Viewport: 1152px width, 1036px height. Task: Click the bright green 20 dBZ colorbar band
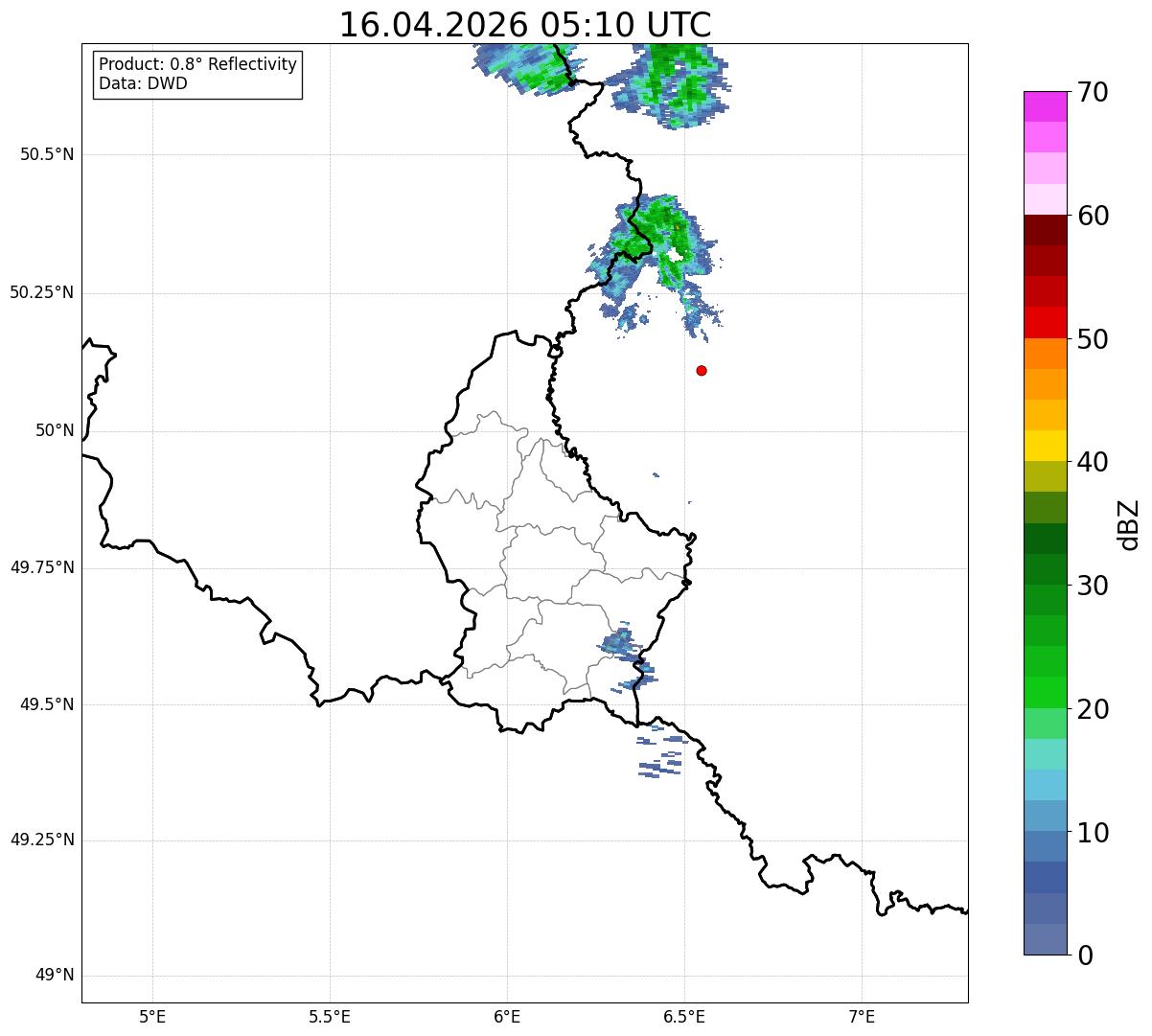tap(1039, 693)
